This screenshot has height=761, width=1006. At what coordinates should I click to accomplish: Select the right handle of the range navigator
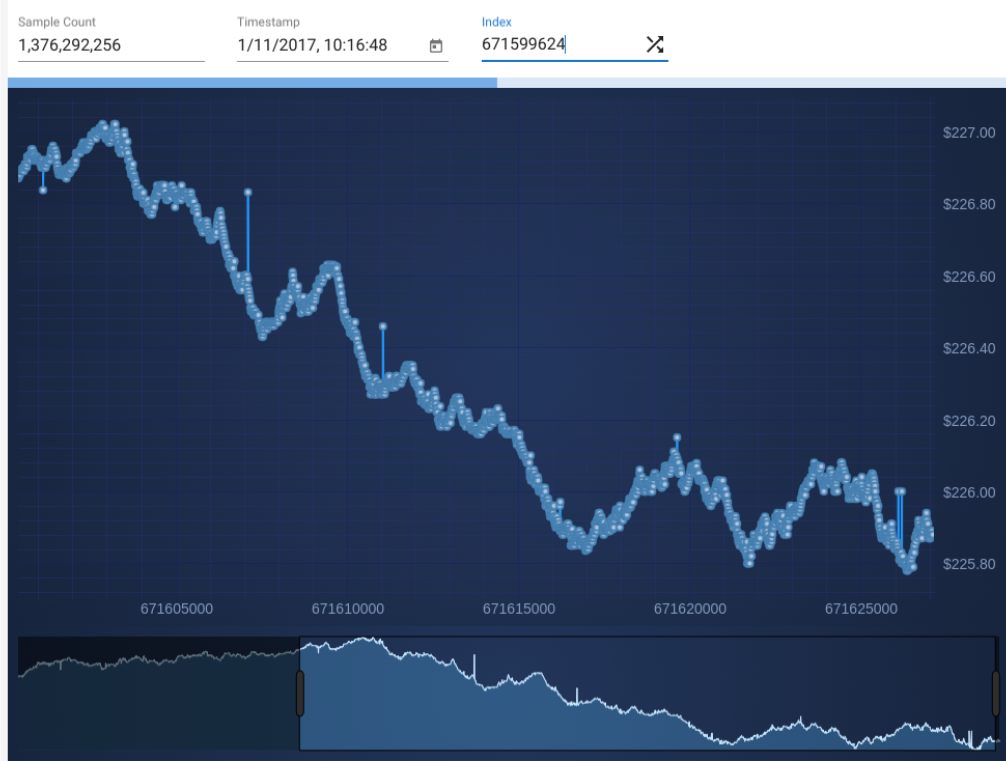tap(996, 693)
